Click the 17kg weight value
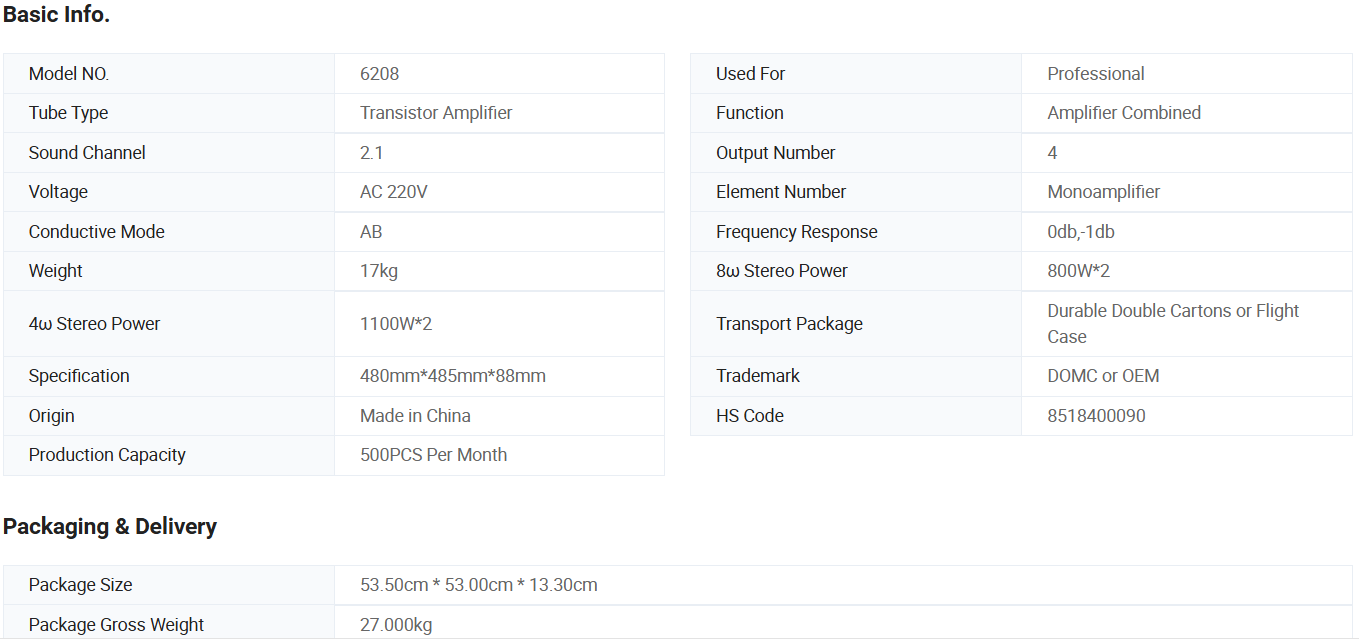The width and height of the screenshot is (1359, 639). point(379,271)
